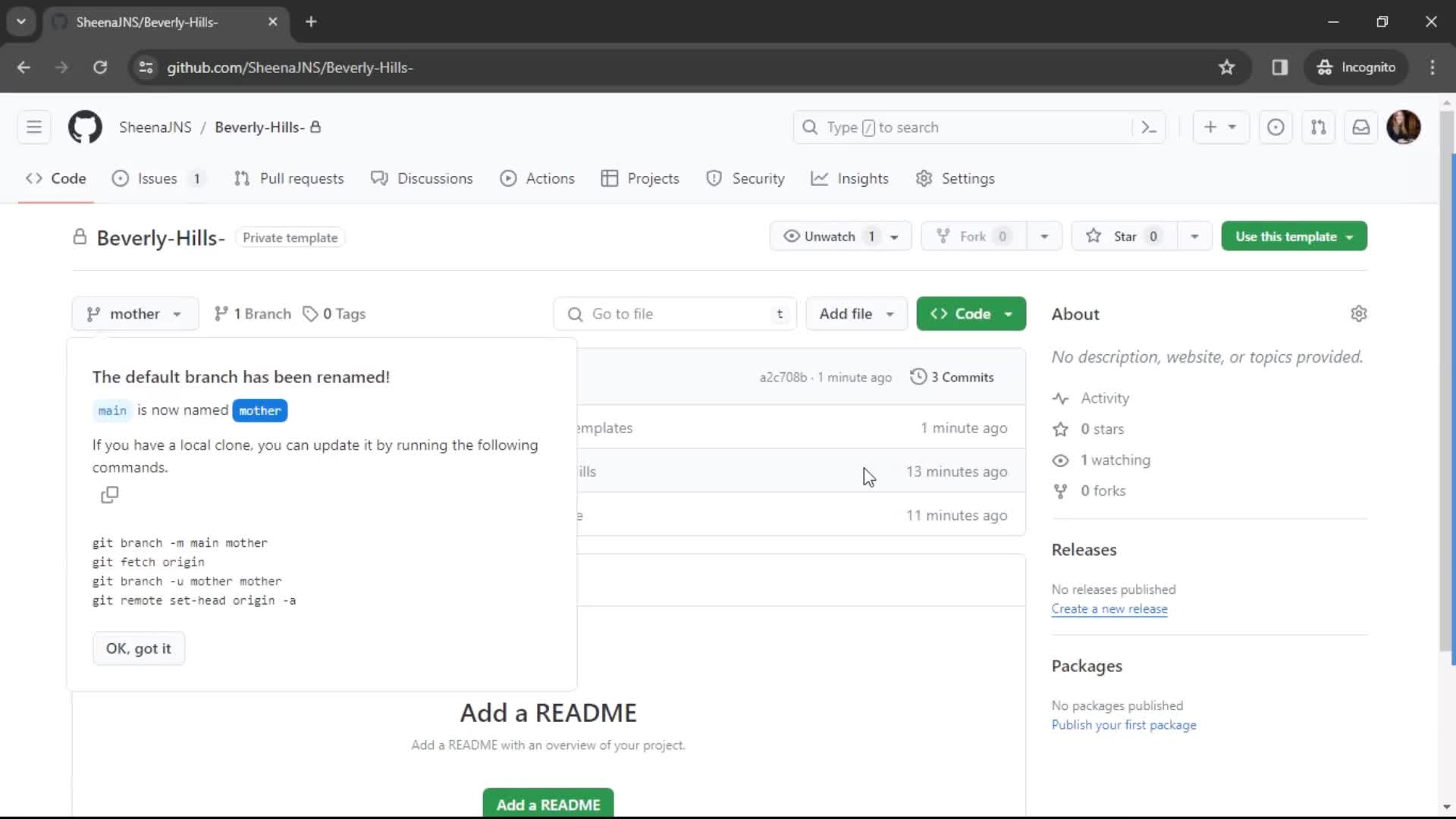
Task: View the 1 Branch link
Action: 253,314
